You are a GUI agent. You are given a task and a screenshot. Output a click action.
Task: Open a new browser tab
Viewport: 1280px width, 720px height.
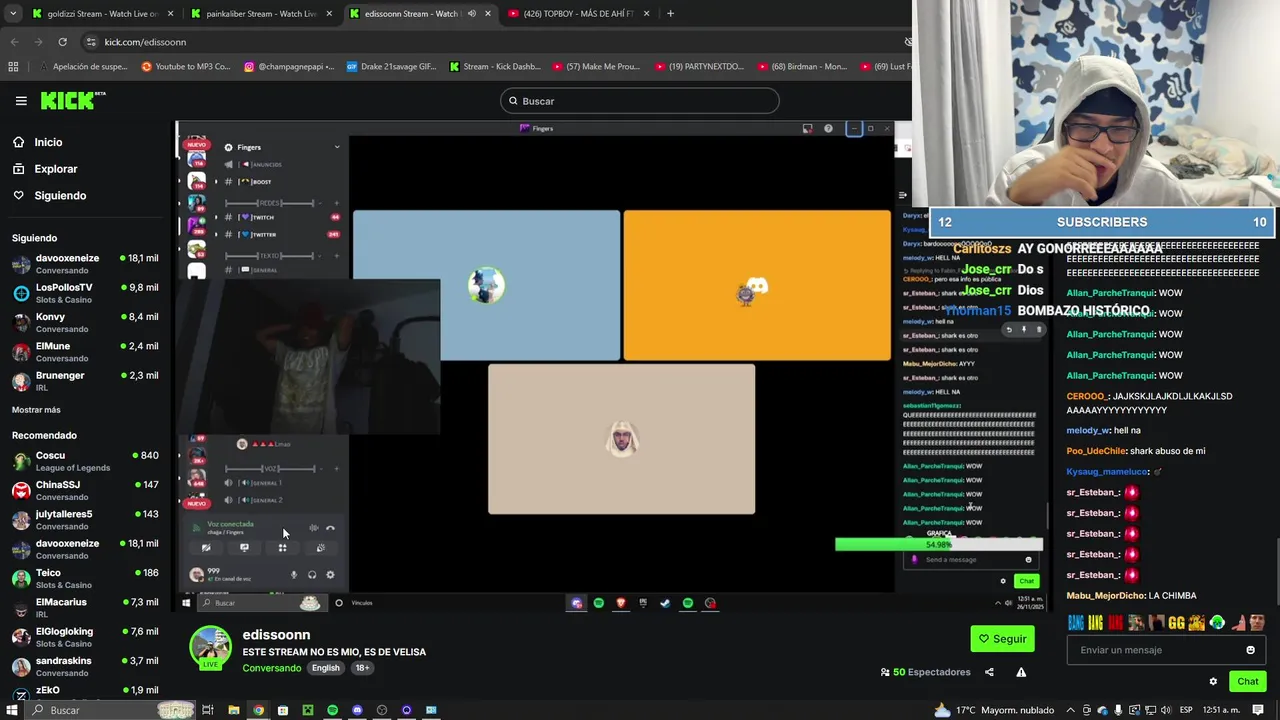tap(670, 14)
